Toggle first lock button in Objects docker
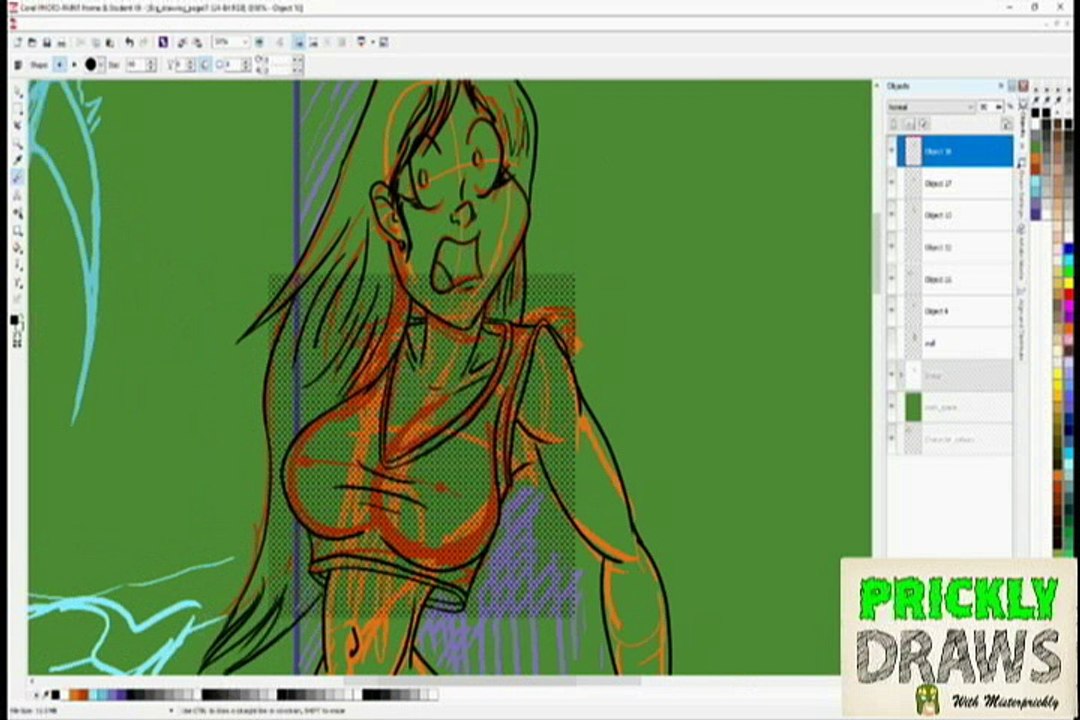 click(x=894, y=125)
